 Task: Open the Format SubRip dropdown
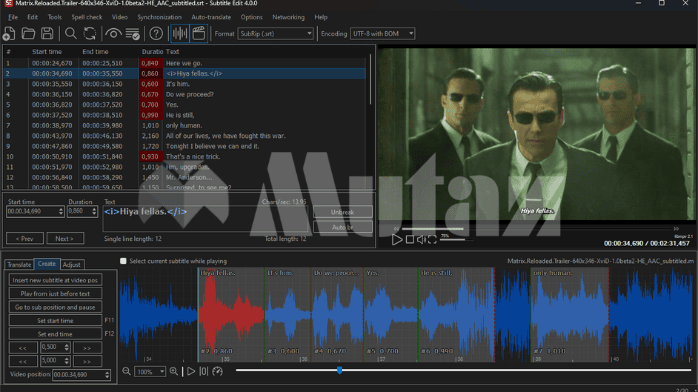tap(276, 33)
